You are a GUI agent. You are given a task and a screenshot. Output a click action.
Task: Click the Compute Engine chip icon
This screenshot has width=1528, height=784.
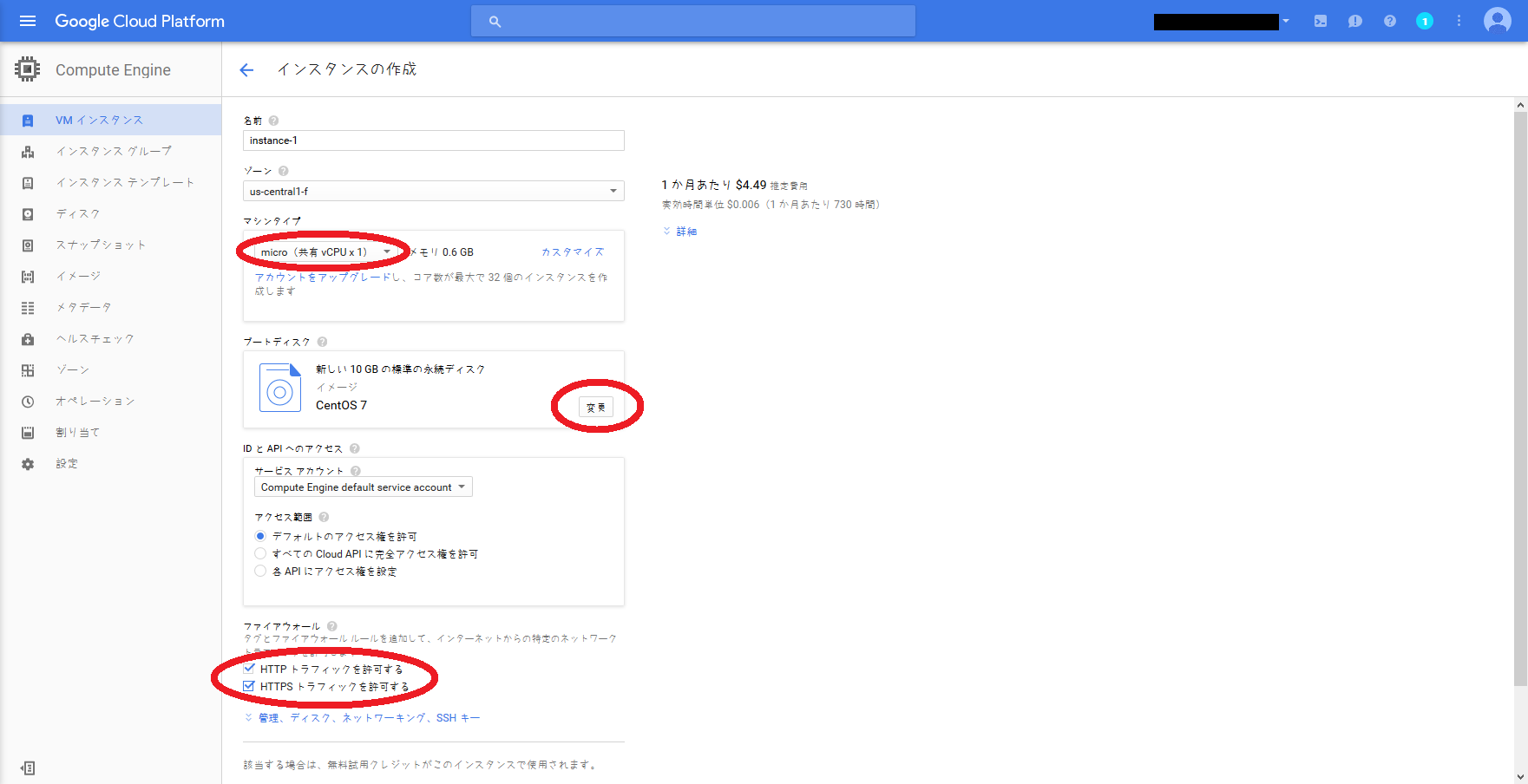[x=28, y=69]
